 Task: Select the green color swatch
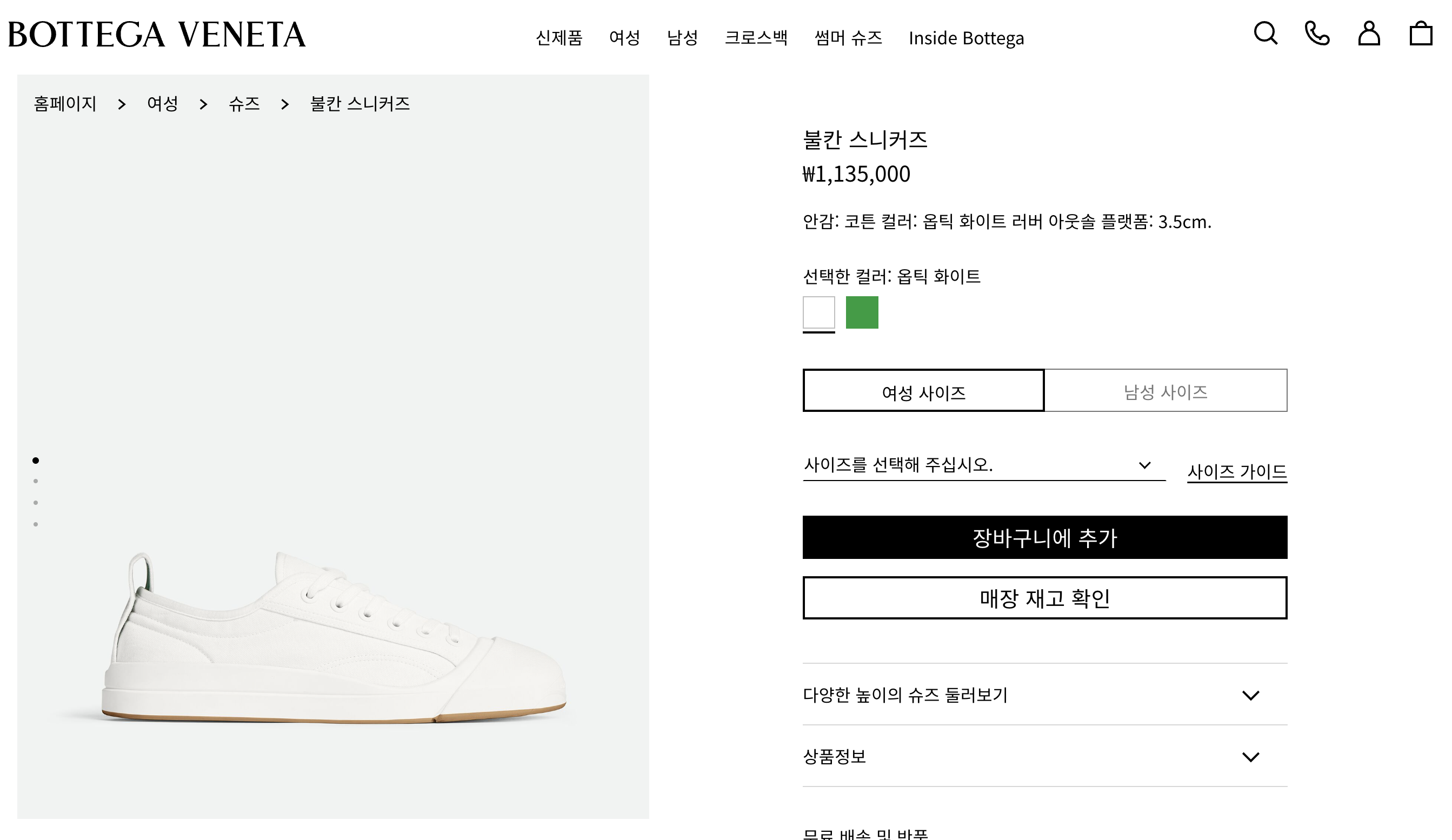point(862,312)
